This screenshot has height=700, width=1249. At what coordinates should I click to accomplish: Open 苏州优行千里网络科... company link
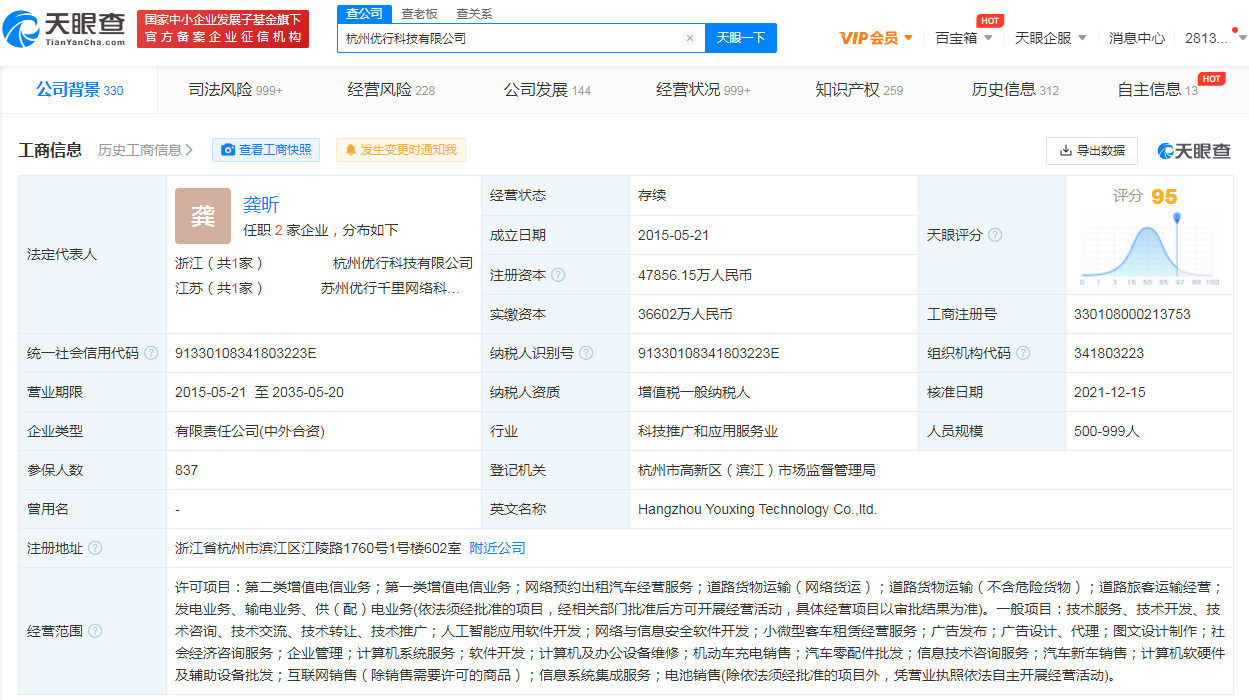390,288
